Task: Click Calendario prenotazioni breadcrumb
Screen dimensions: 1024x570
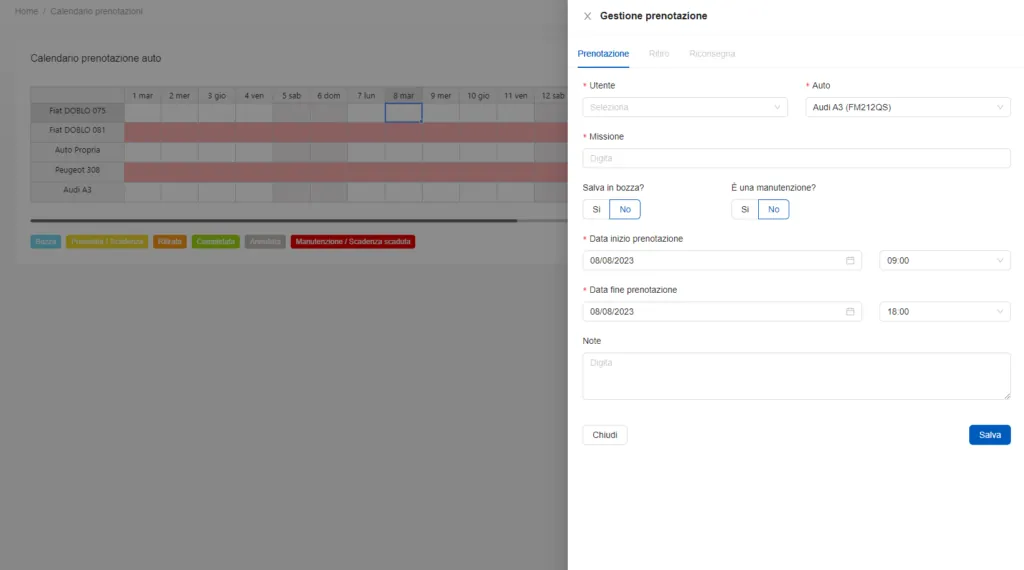Action: [96, 11]
